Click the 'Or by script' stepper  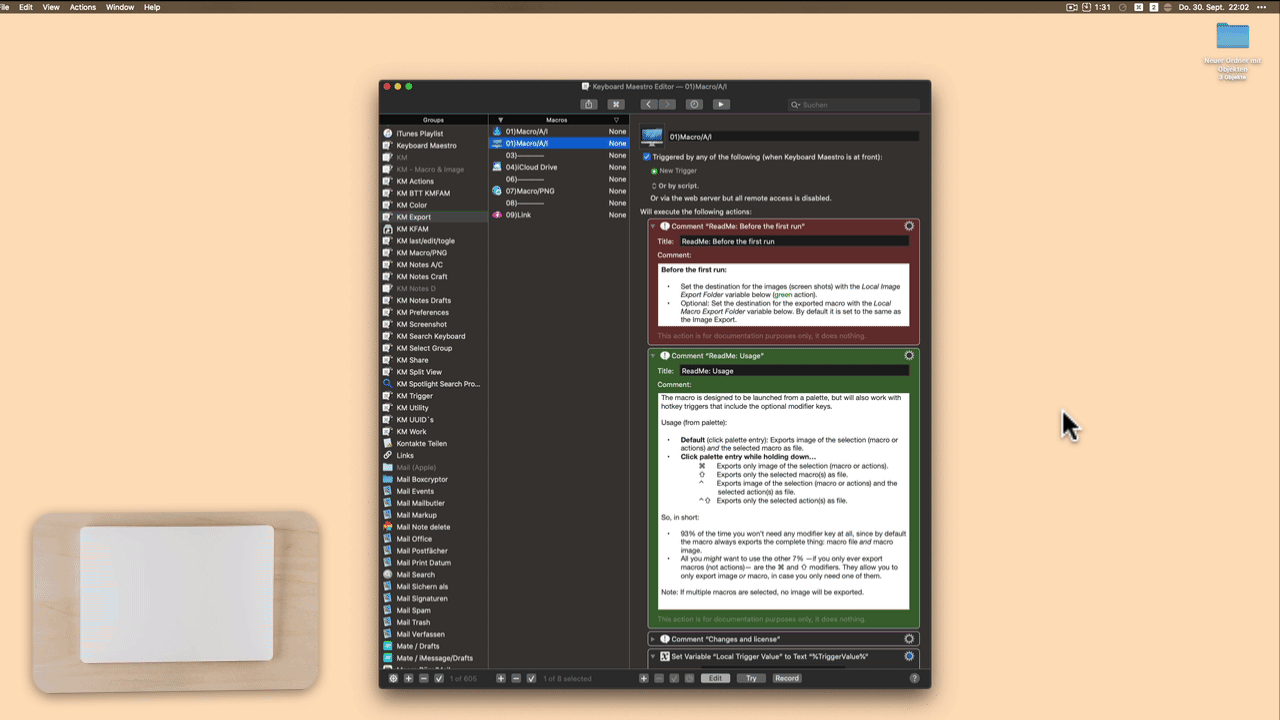(654, 185)
